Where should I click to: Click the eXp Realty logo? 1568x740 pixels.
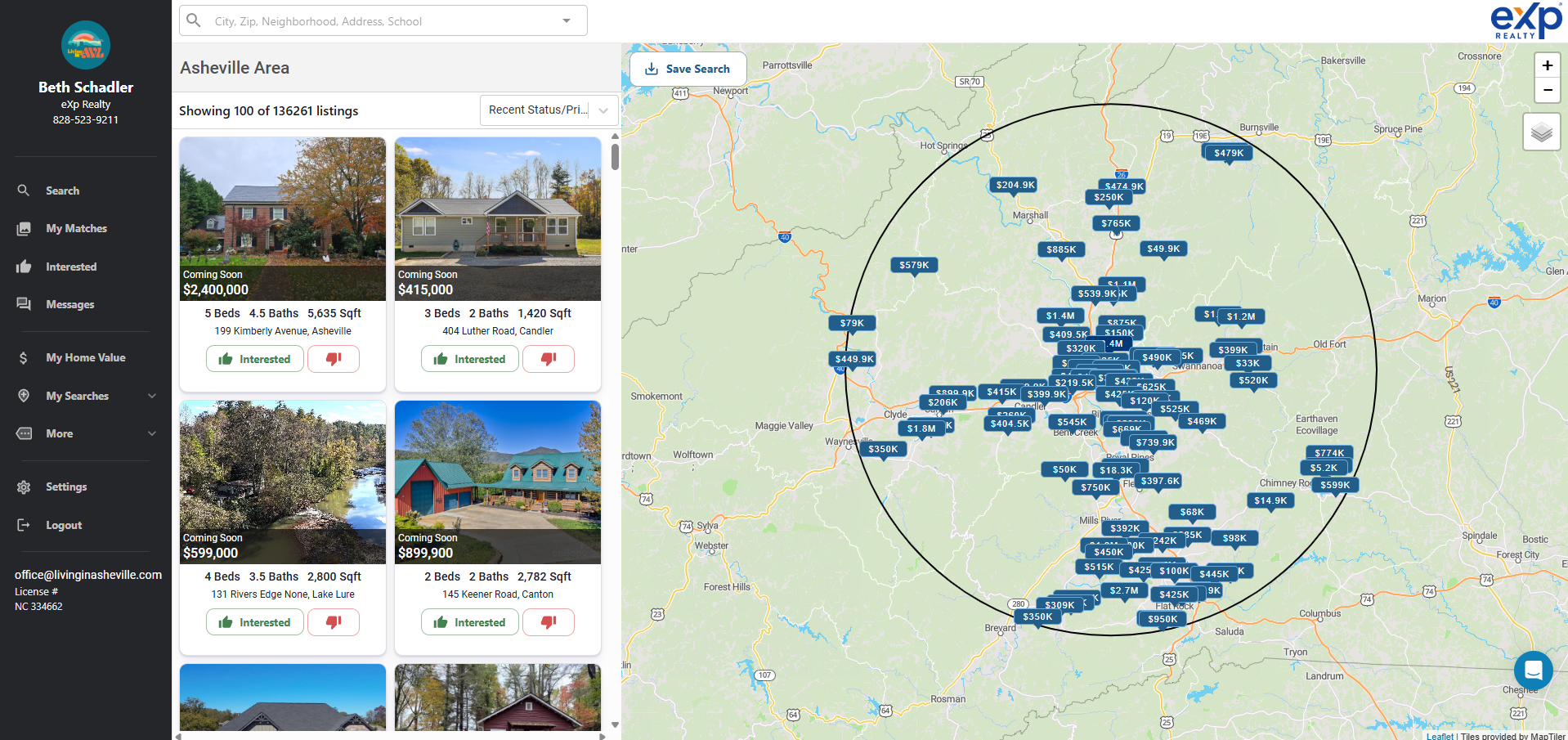(x=1525, y=20)
